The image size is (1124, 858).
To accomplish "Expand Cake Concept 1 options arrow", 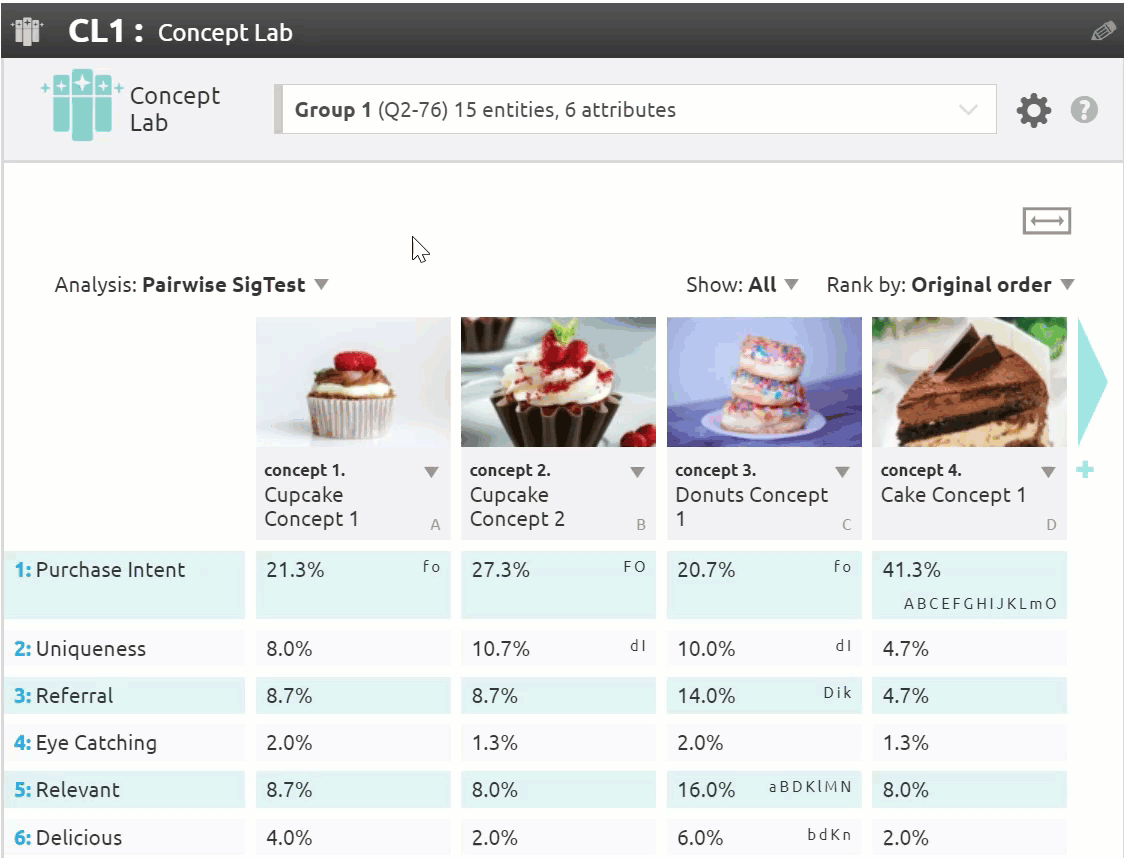I will [x=1048, y=472].
